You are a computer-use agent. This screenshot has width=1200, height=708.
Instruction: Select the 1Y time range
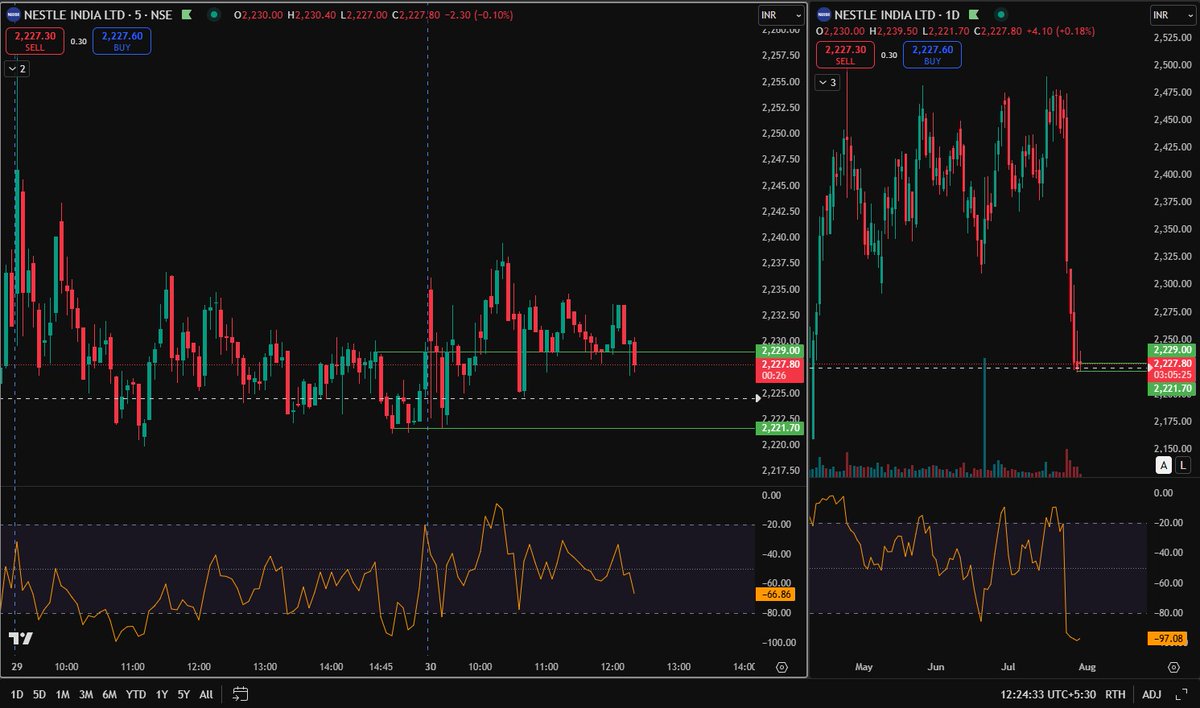(160, 693)
